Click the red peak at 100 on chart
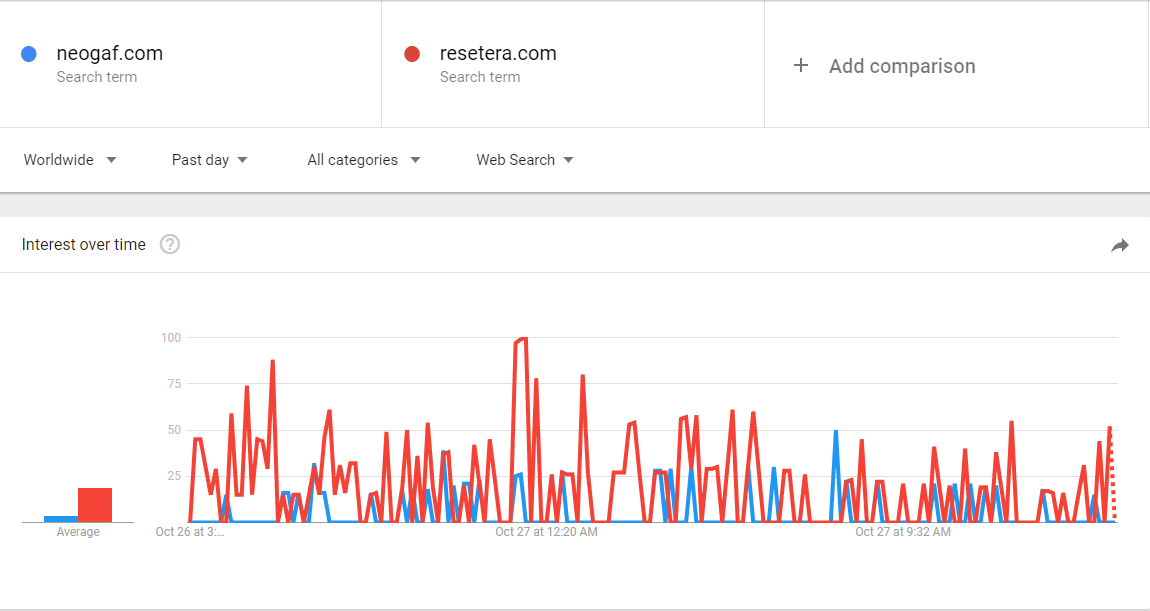Screen dimensions: 1150x611 tap(524, 339)
